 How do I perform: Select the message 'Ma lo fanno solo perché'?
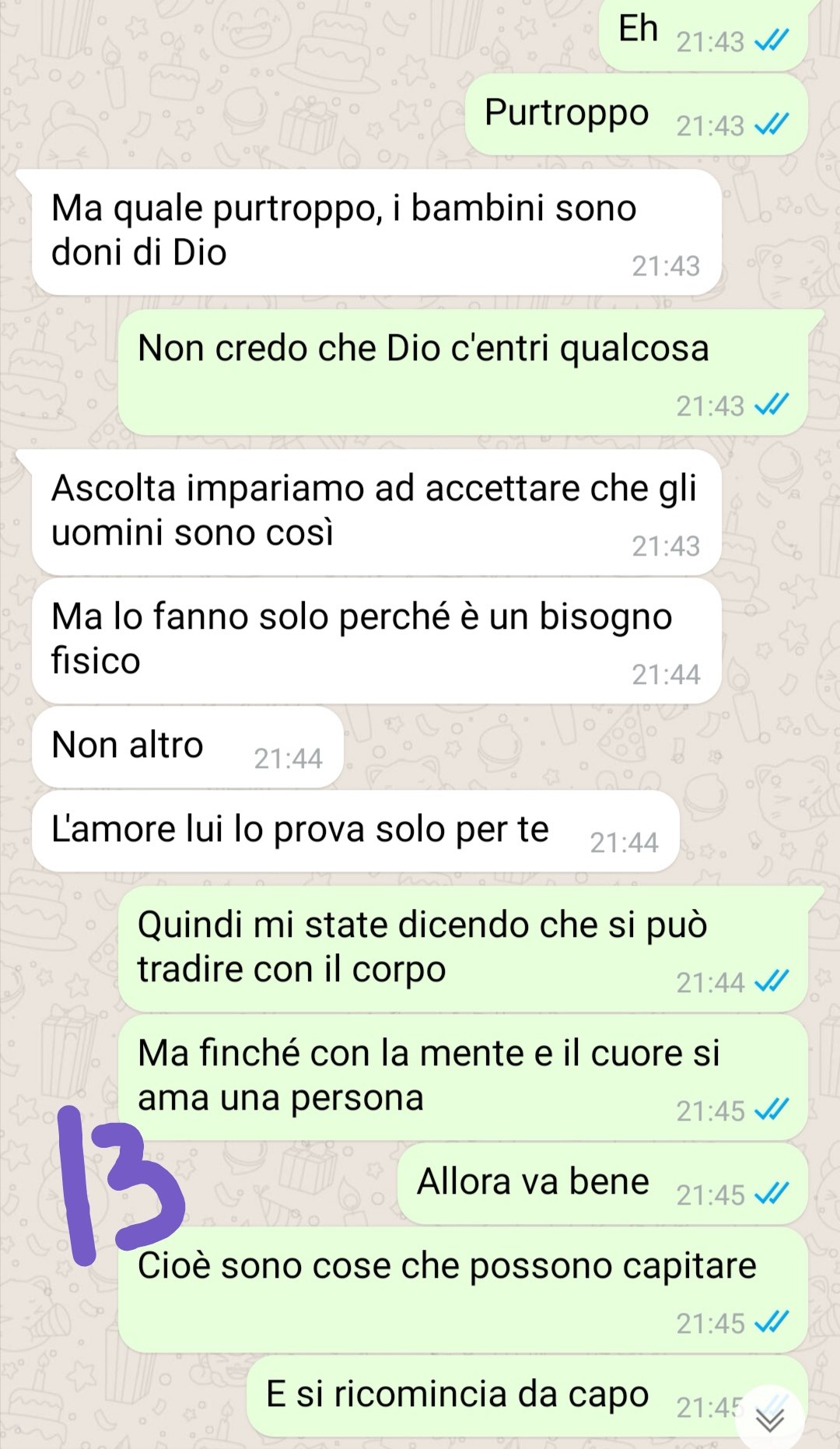pos(376,640)
